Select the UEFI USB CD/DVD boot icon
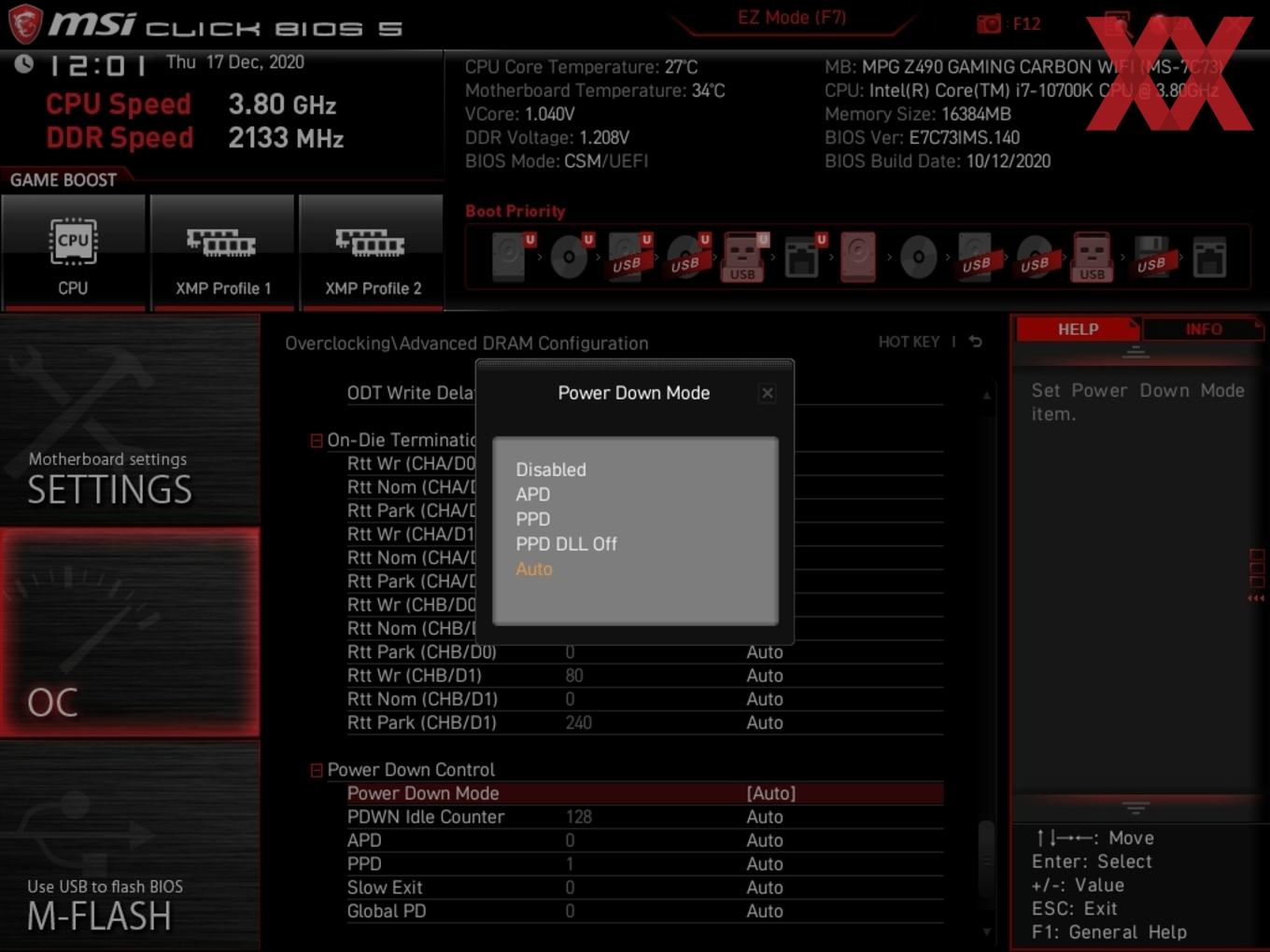 [688, 257]
